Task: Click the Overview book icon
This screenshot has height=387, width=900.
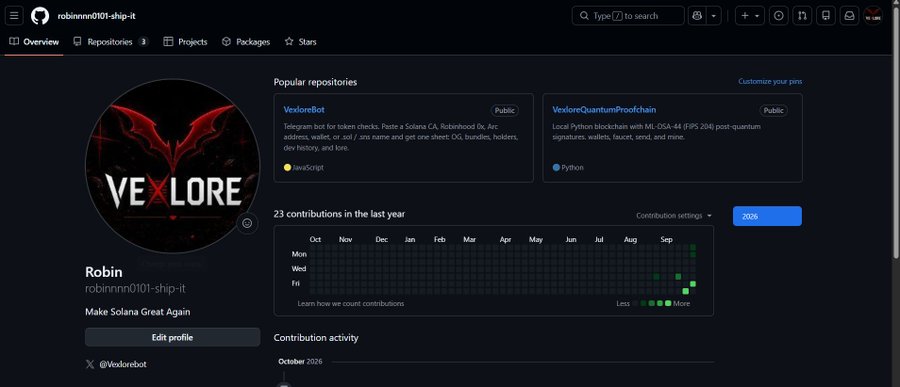Action: point(14,42)
